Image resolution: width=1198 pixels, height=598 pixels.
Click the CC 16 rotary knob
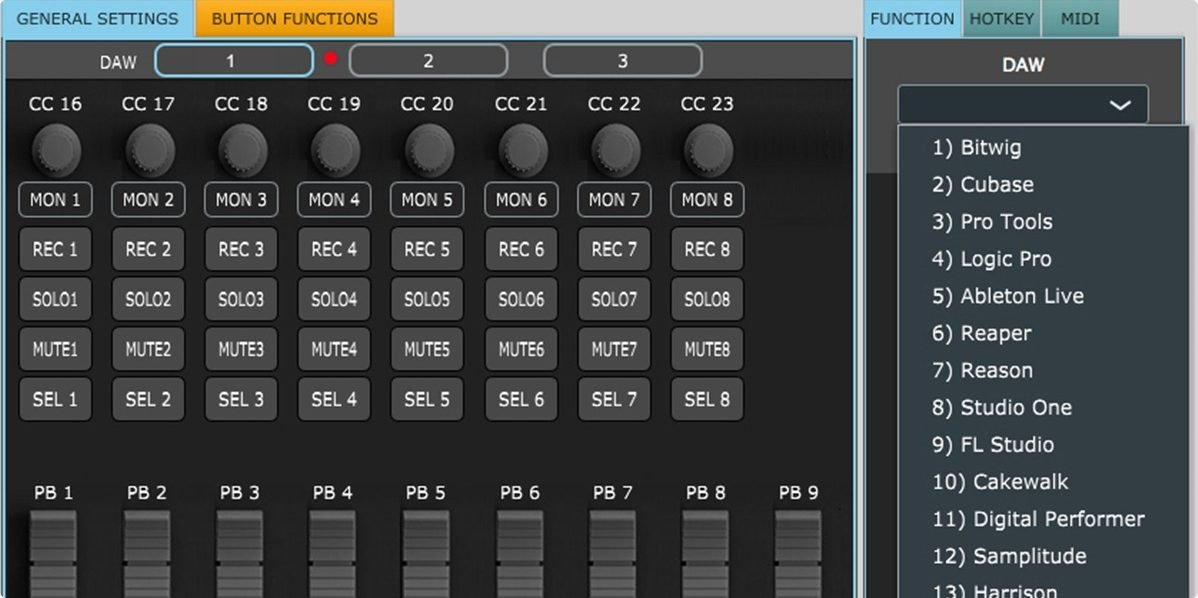[55, 148]
